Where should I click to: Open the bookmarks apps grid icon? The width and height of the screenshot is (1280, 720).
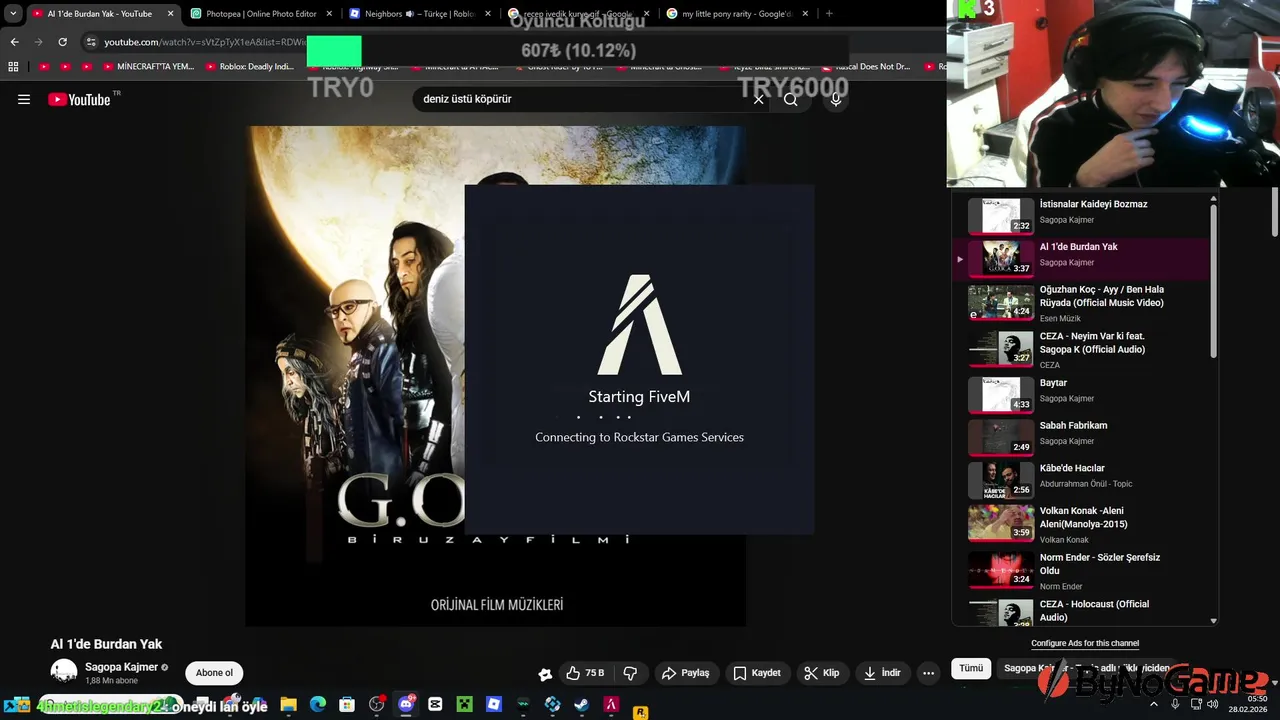(x=13, y=67)
